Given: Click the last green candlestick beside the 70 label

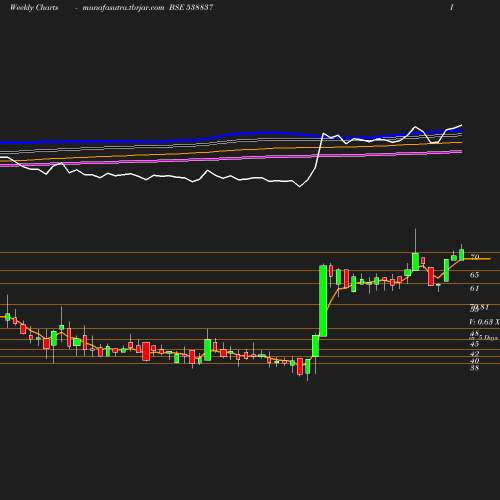Looking at the screenshot, I should coord(462,255).
